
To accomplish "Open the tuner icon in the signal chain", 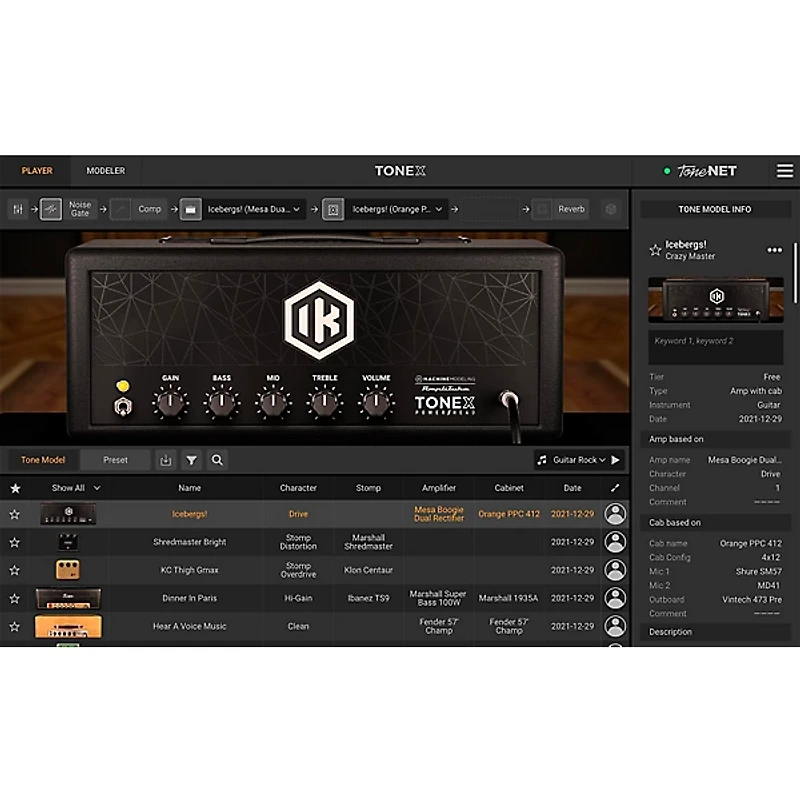I will pyautogui.click(x=16, y=209).
